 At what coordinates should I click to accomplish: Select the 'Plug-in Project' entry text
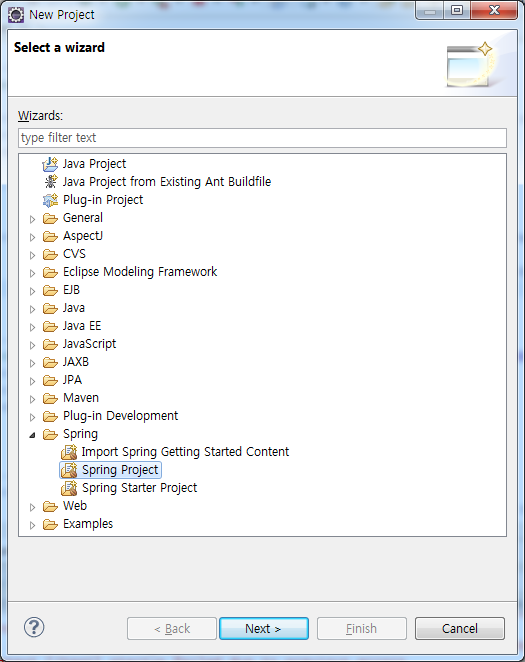coord(103,200)
